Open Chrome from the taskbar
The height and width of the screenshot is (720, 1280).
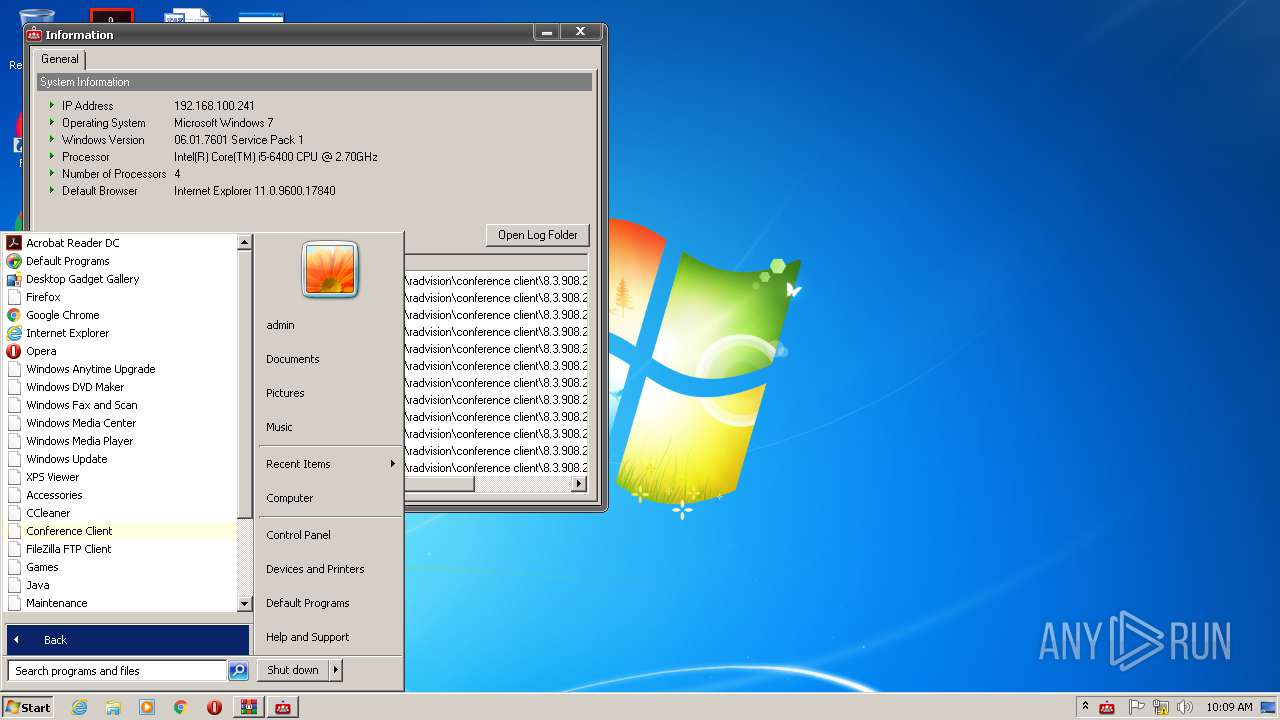pos(181,707)
